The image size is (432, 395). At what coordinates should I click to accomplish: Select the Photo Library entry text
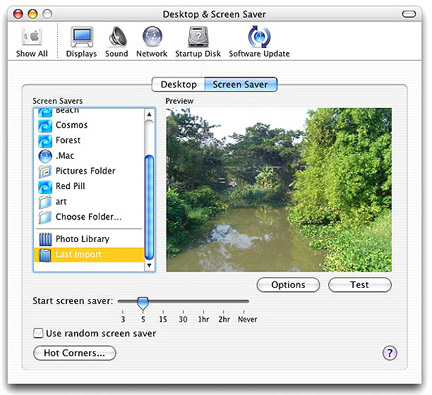82,239
